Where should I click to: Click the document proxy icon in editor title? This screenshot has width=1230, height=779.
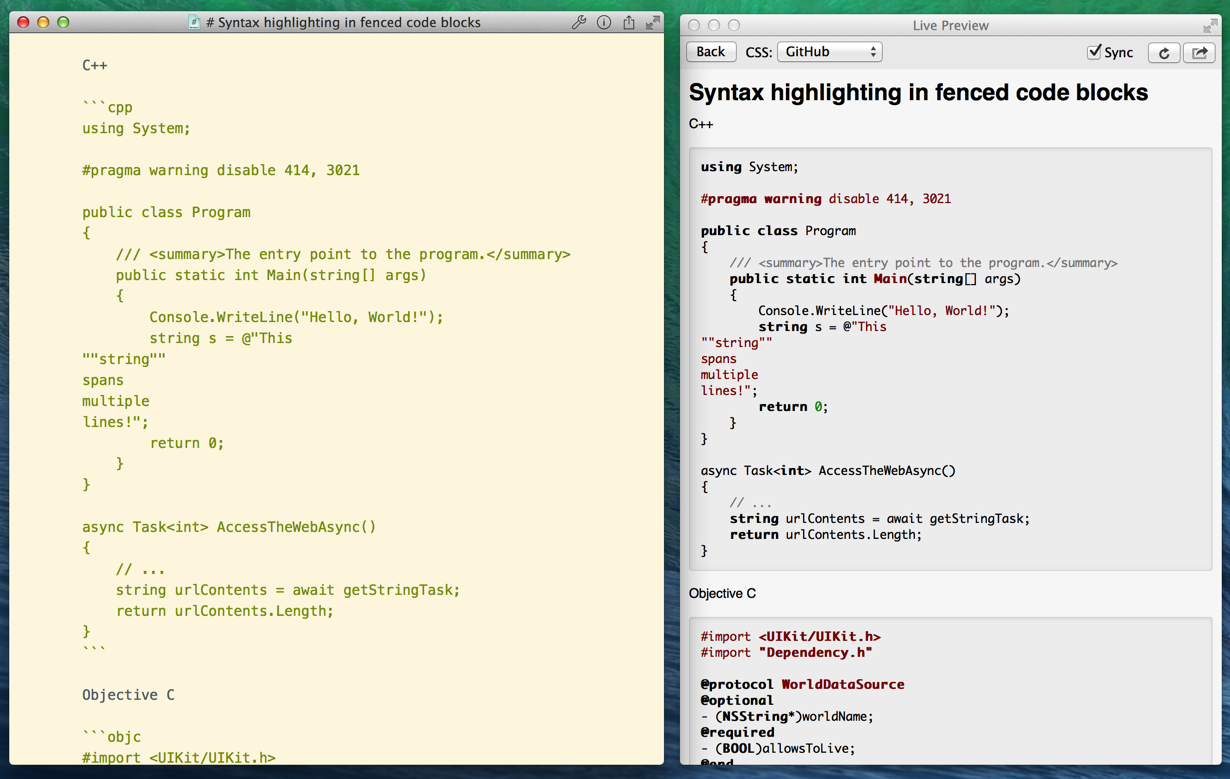[x=195, y=22]
